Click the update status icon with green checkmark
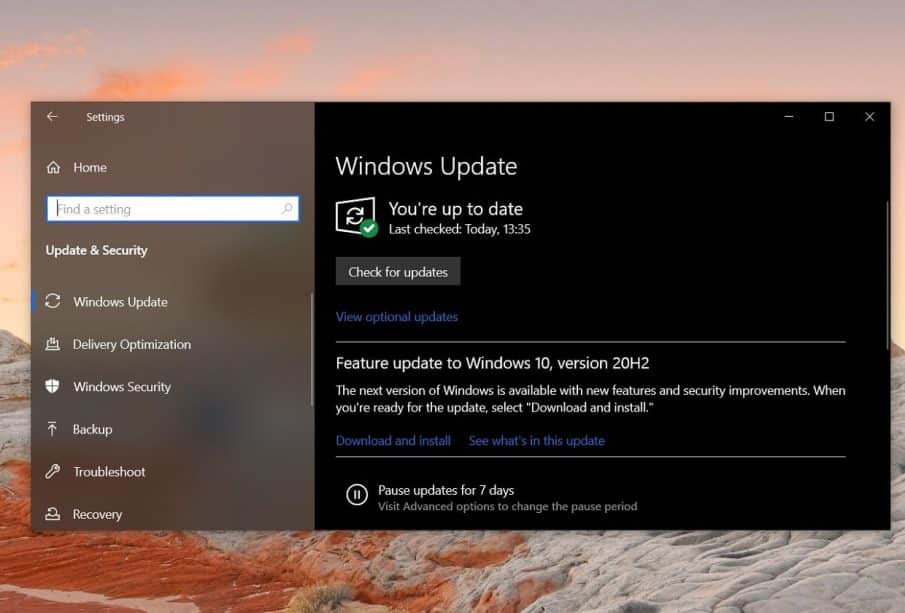Viewport: 905px width, 613px height. click(356, 217)
